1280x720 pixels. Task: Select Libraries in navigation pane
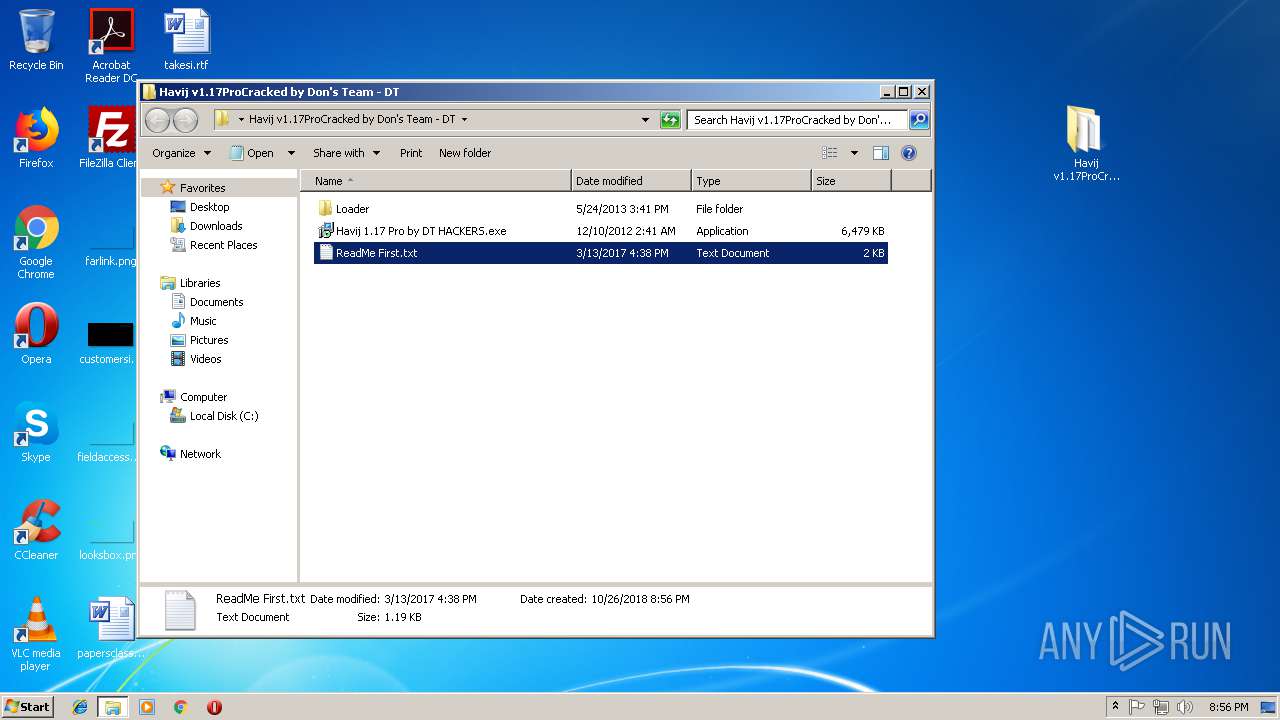(x=200, y=283)
